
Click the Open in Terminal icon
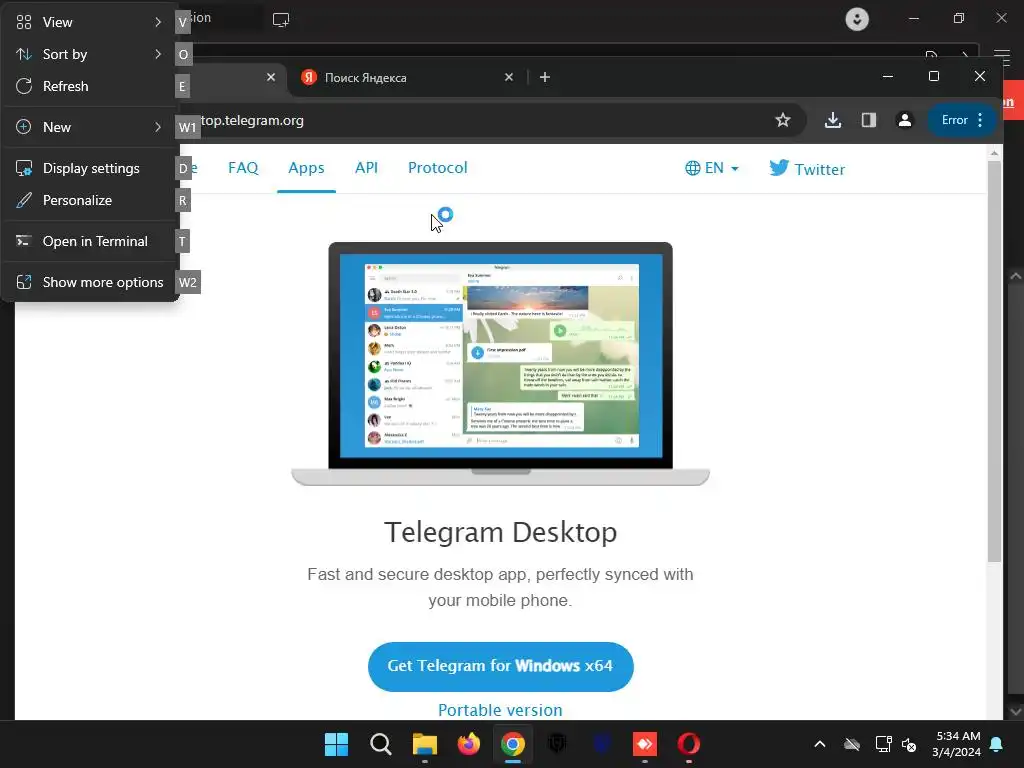coord(24,242)
